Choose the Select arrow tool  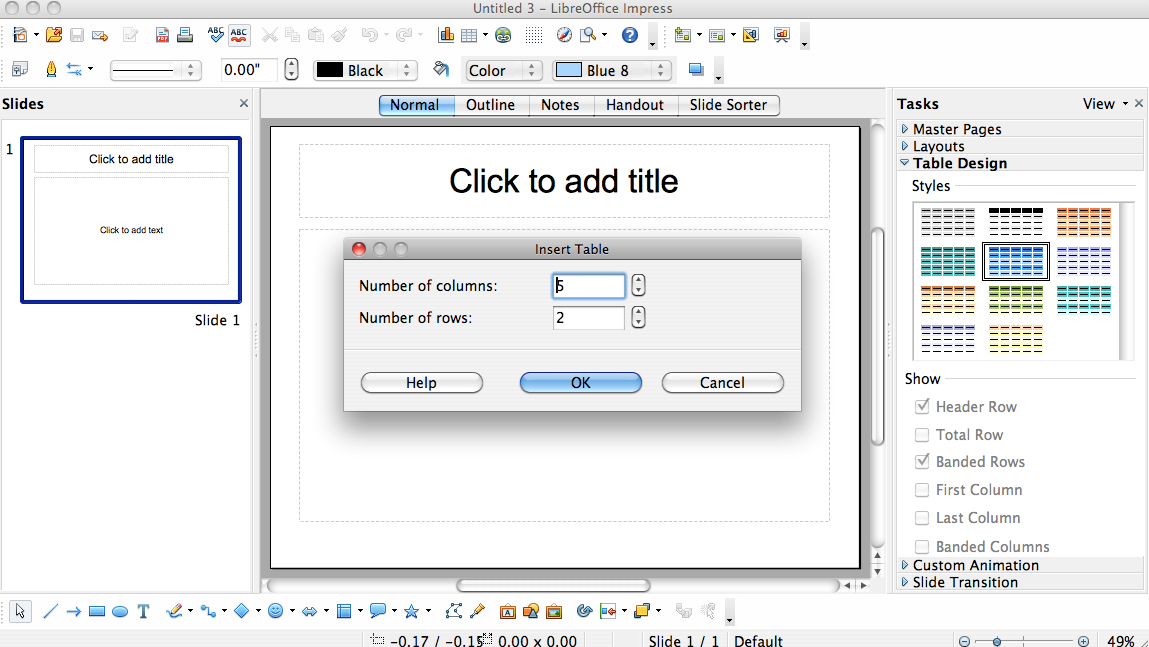click(x=20, y=611)
